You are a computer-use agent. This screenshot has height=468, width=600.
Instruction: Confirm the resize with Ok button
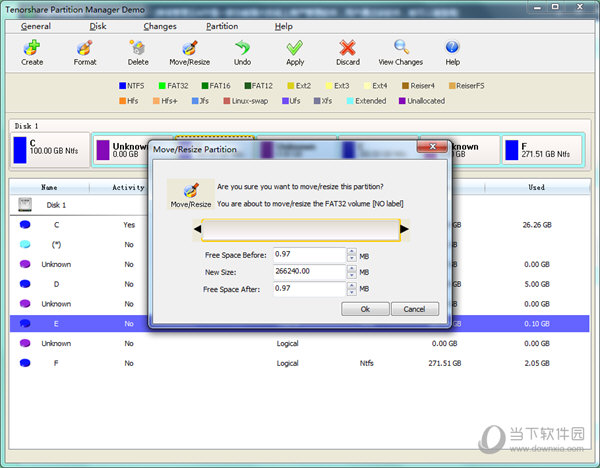pos(365,309)
